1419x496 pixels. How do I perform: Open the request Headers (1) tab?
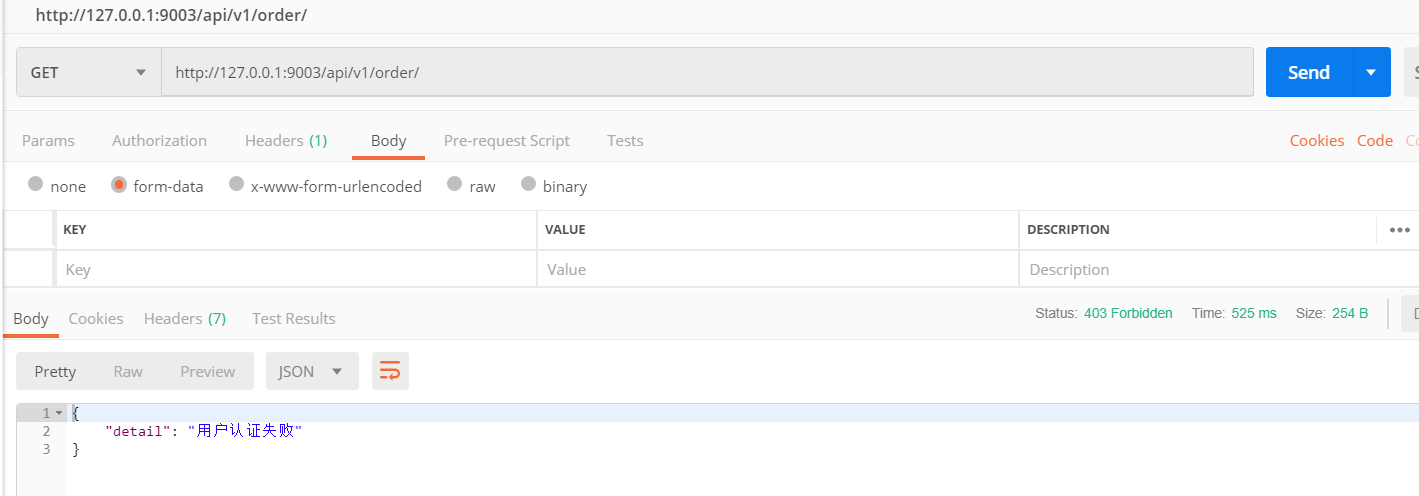pyautogui.click(x=286, y=141)
